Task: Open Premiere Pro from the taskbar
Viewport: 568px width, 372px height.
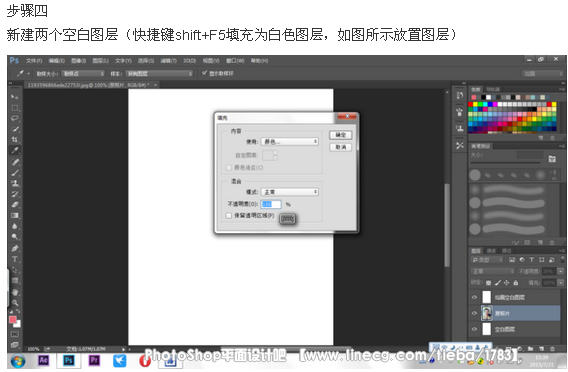Action: (94, 360)
